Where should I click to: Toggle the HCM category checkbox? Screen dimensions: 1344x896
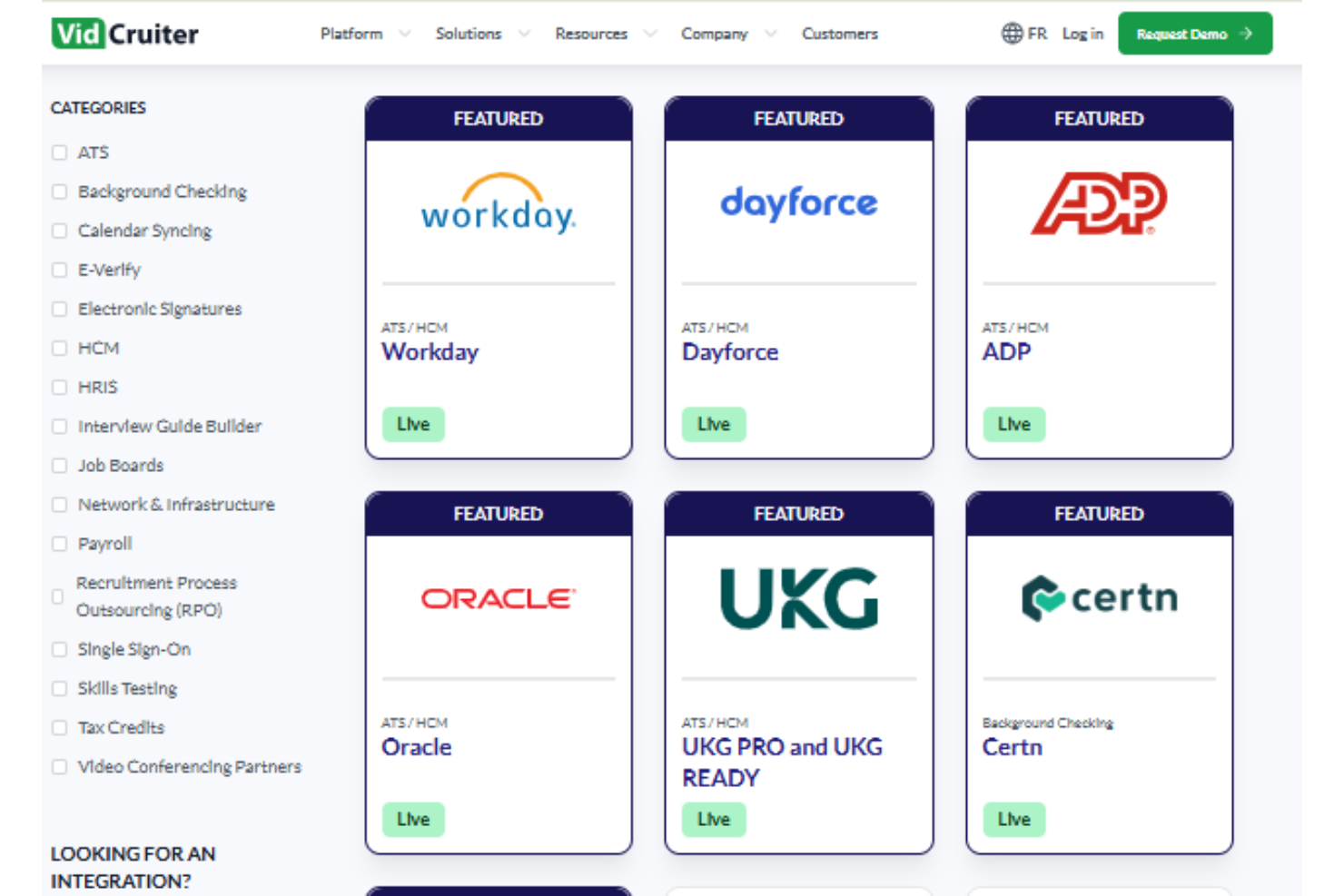(60, 348)
